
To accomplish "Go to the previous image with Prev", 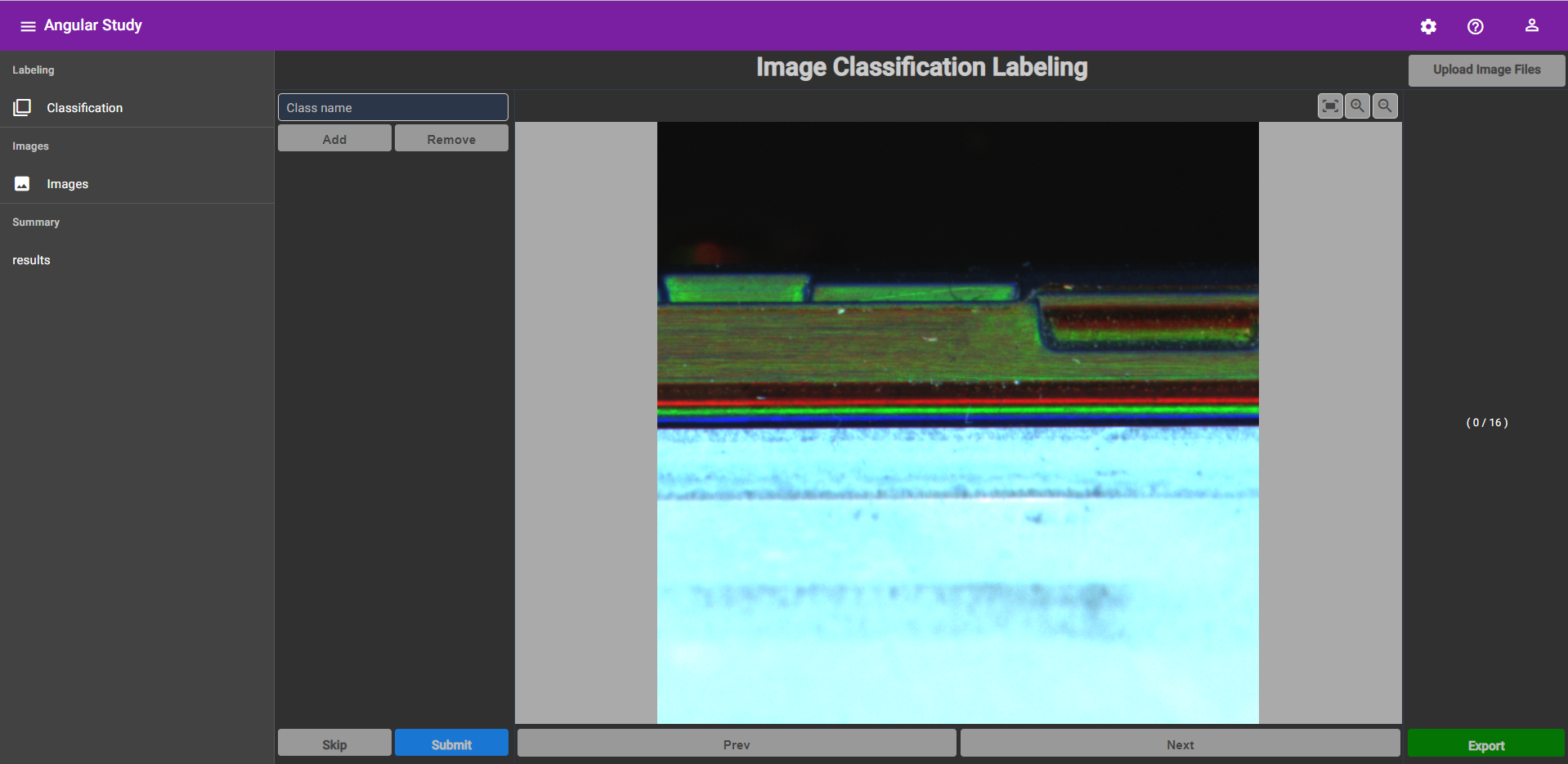I will click(737, 744).
